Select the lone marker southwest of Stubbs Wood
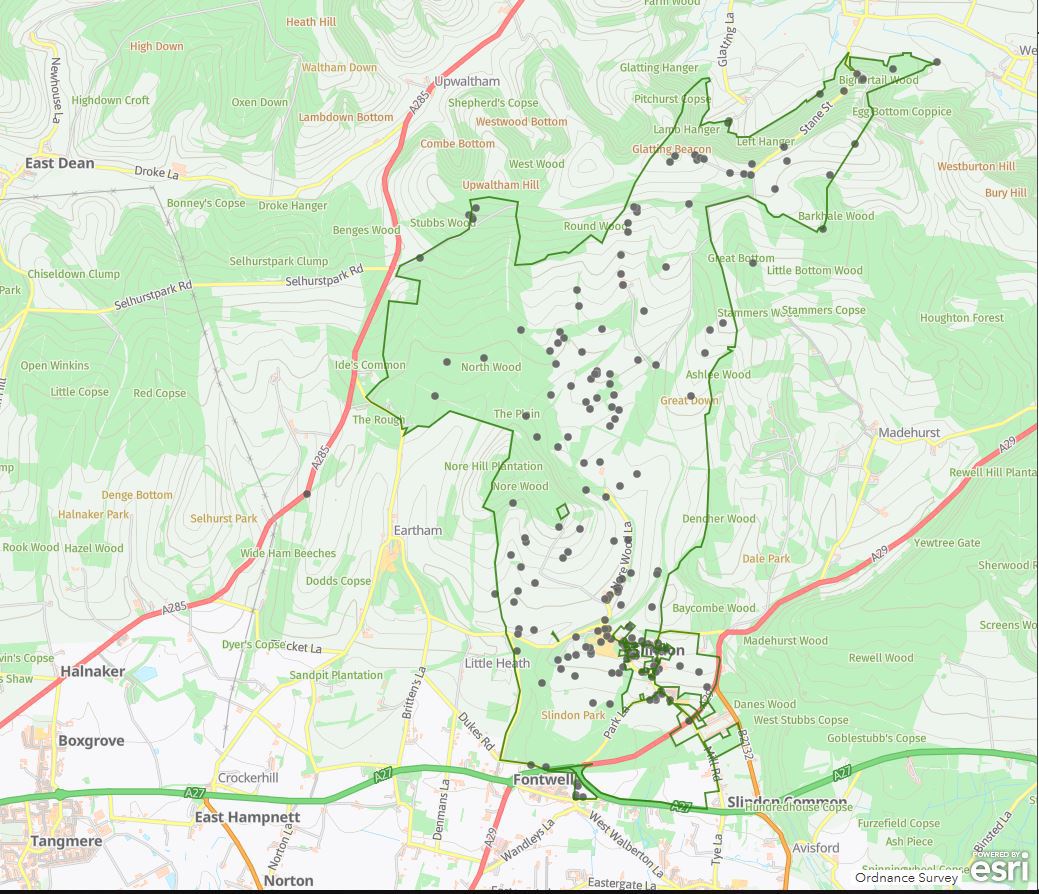 [420, 258]
